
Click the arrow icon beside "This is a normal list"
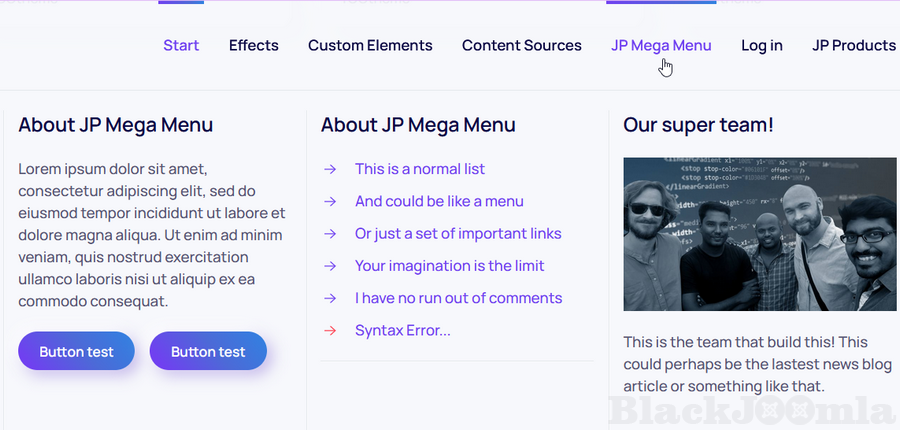pos(329,169)
